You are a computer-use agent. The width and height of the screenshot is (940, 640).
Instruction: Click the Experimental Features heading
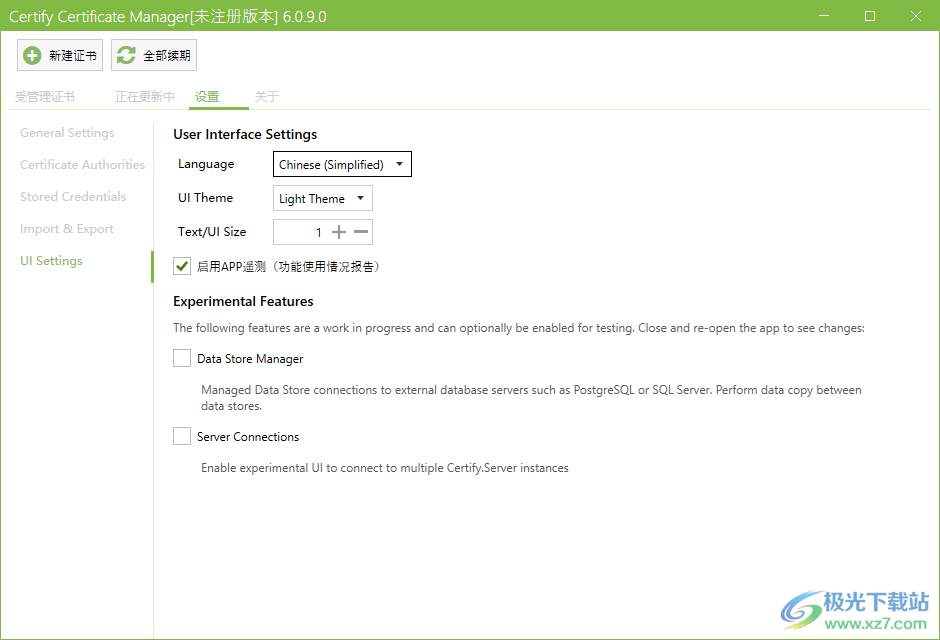tap(243, 301)
